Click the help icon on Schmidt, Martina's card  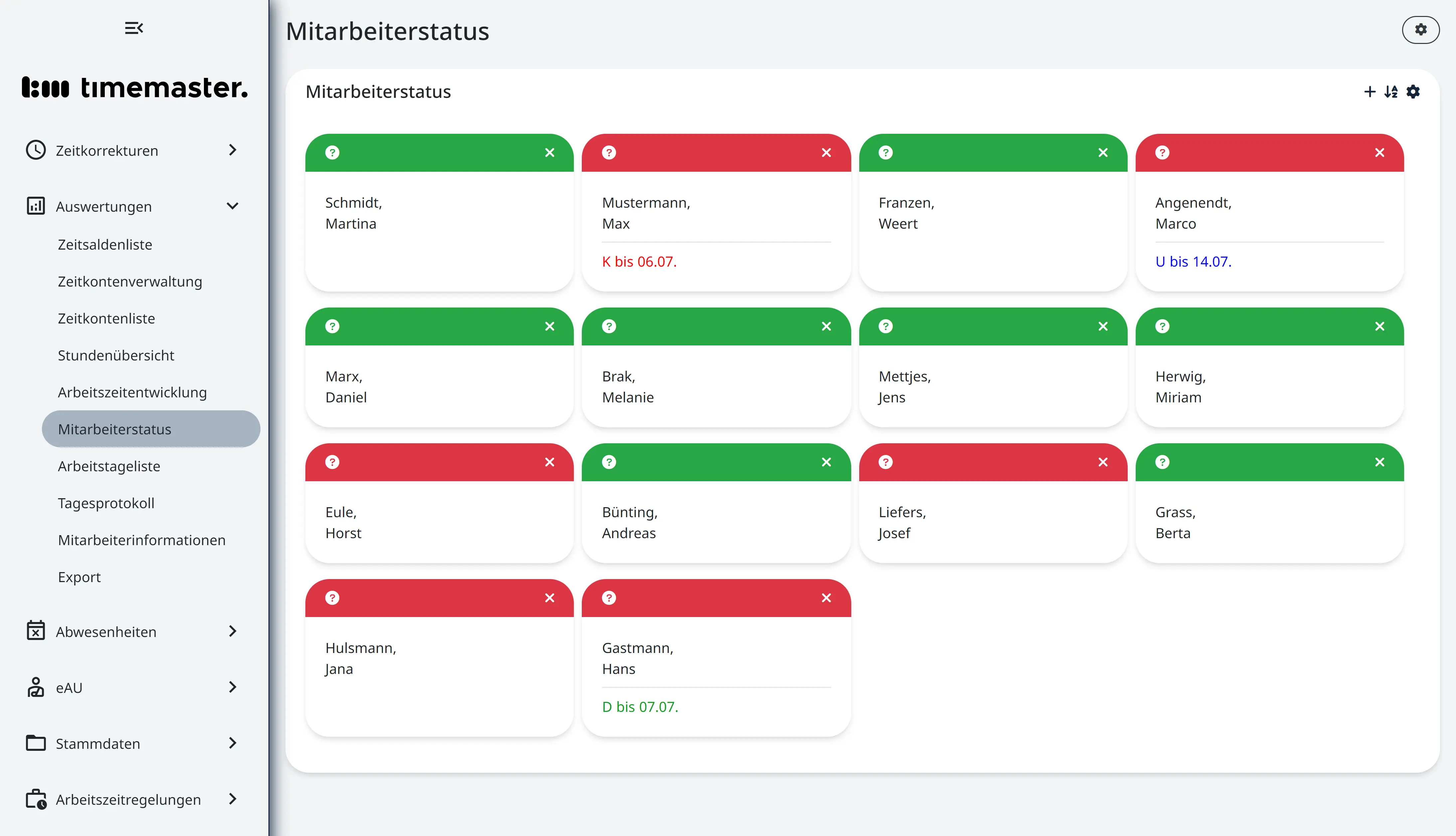[332, 153]
